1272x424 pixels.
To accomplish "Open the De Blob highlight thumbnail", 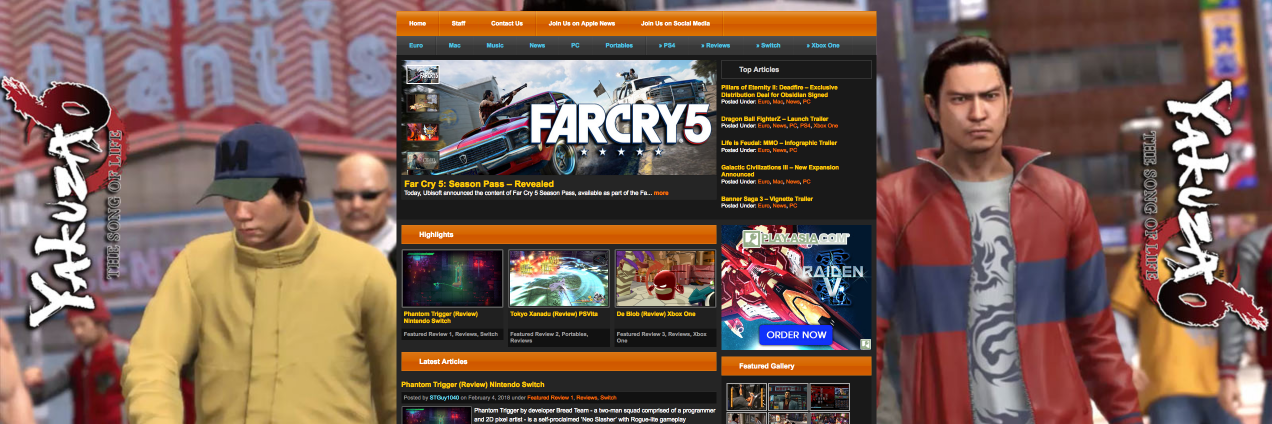I will [x=666, y=278].
